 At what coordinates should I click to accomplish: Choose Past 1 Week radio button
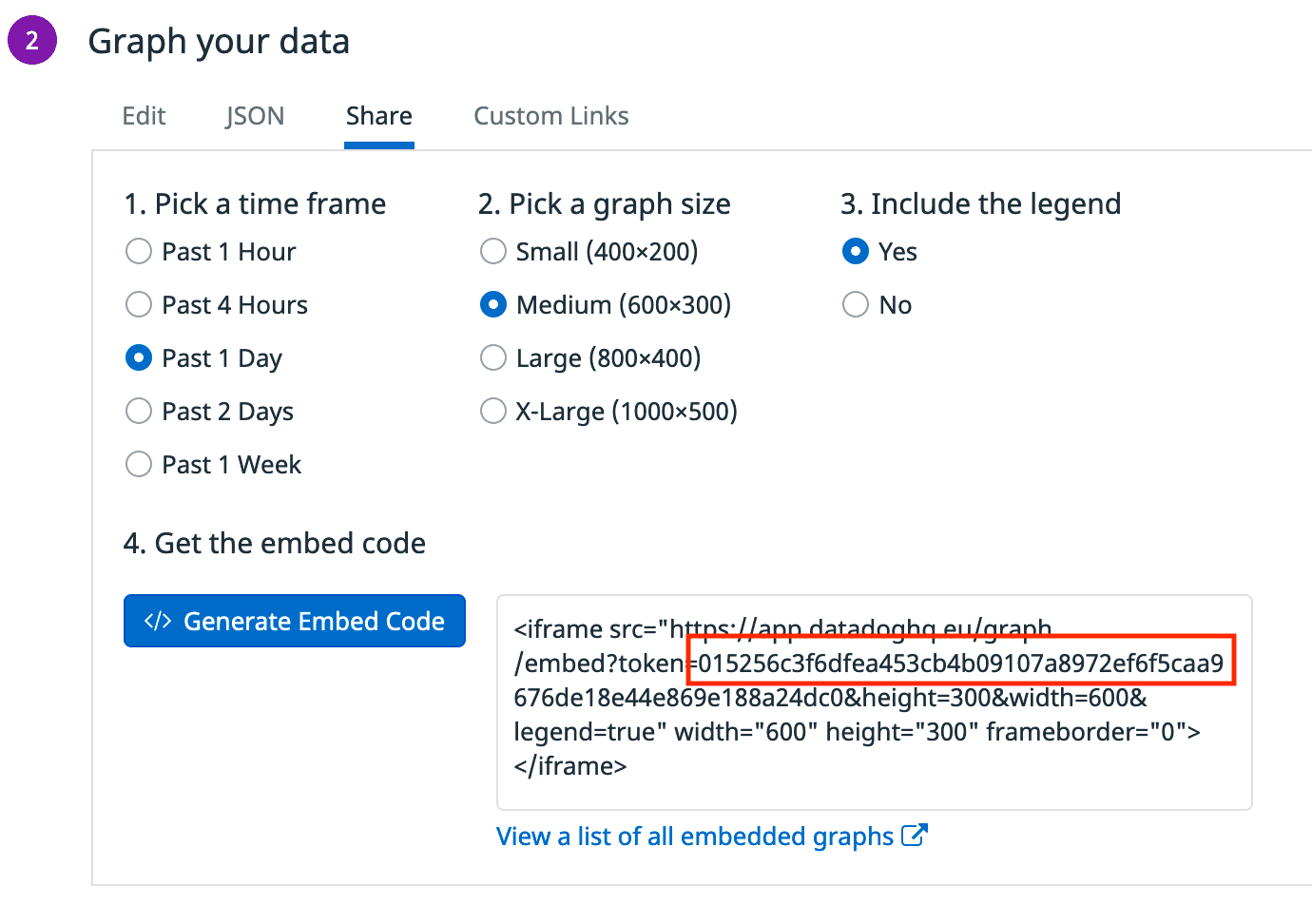click(x=139, y=464)
